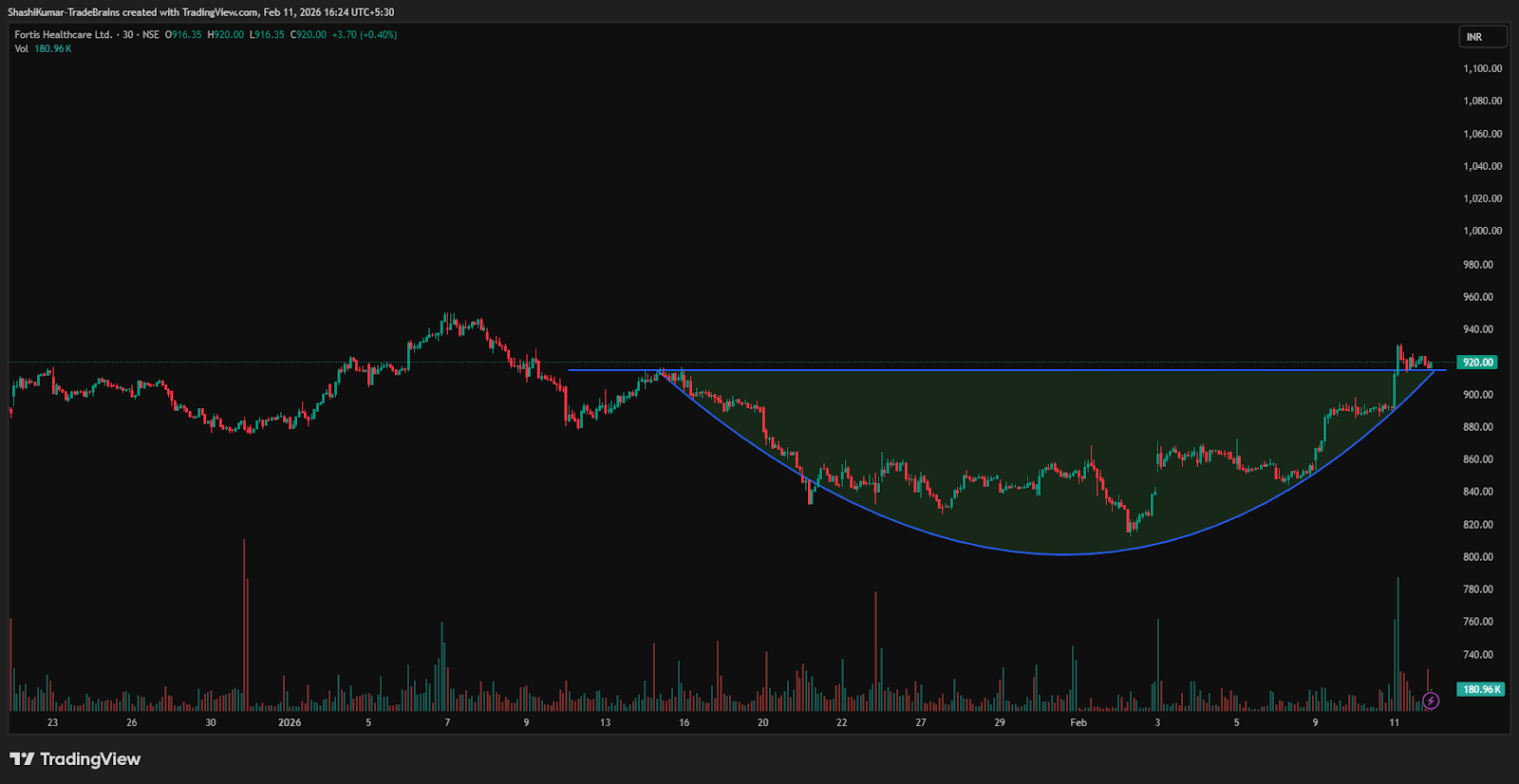Screen dimensions: 1519x784
Task: Click the 1,100.00 price axis label
Action: click(1482, 68)
